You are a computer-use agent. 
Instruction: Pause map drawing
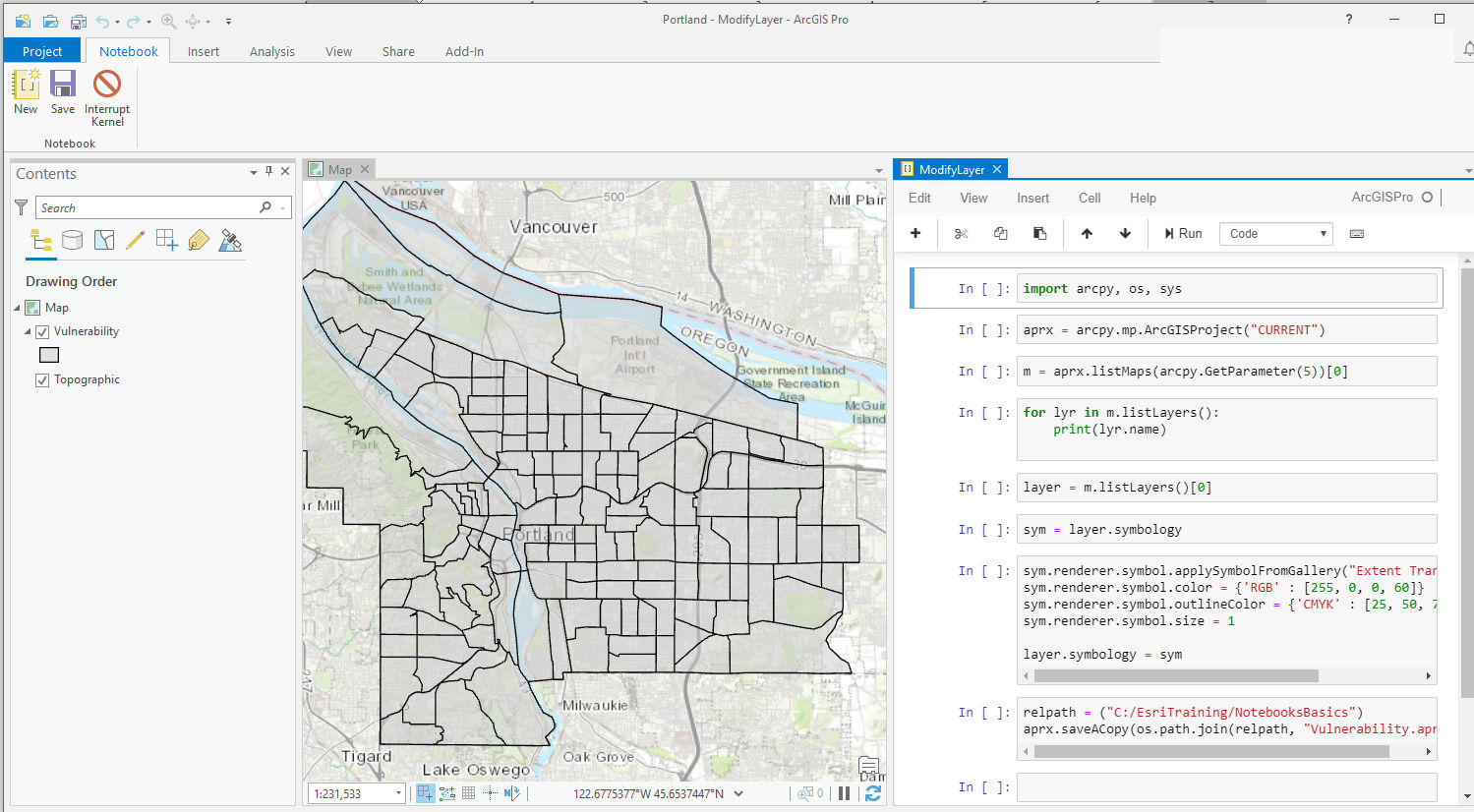coord(844,793)
